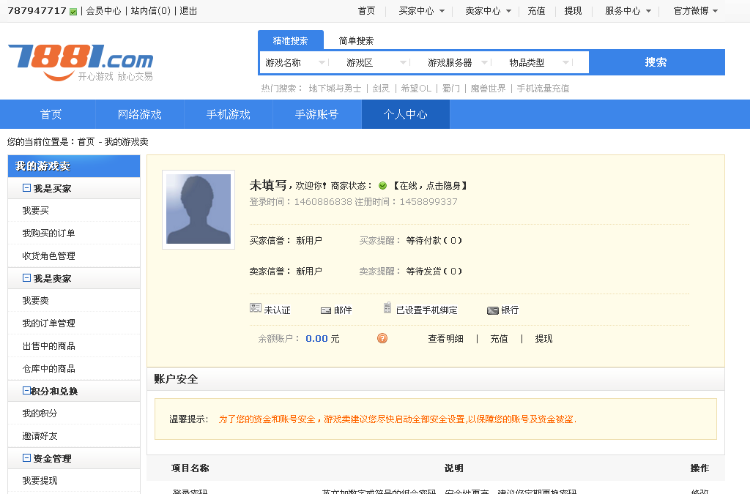
Task: Click the user avatar thumbnail
Action: [198, 209]
